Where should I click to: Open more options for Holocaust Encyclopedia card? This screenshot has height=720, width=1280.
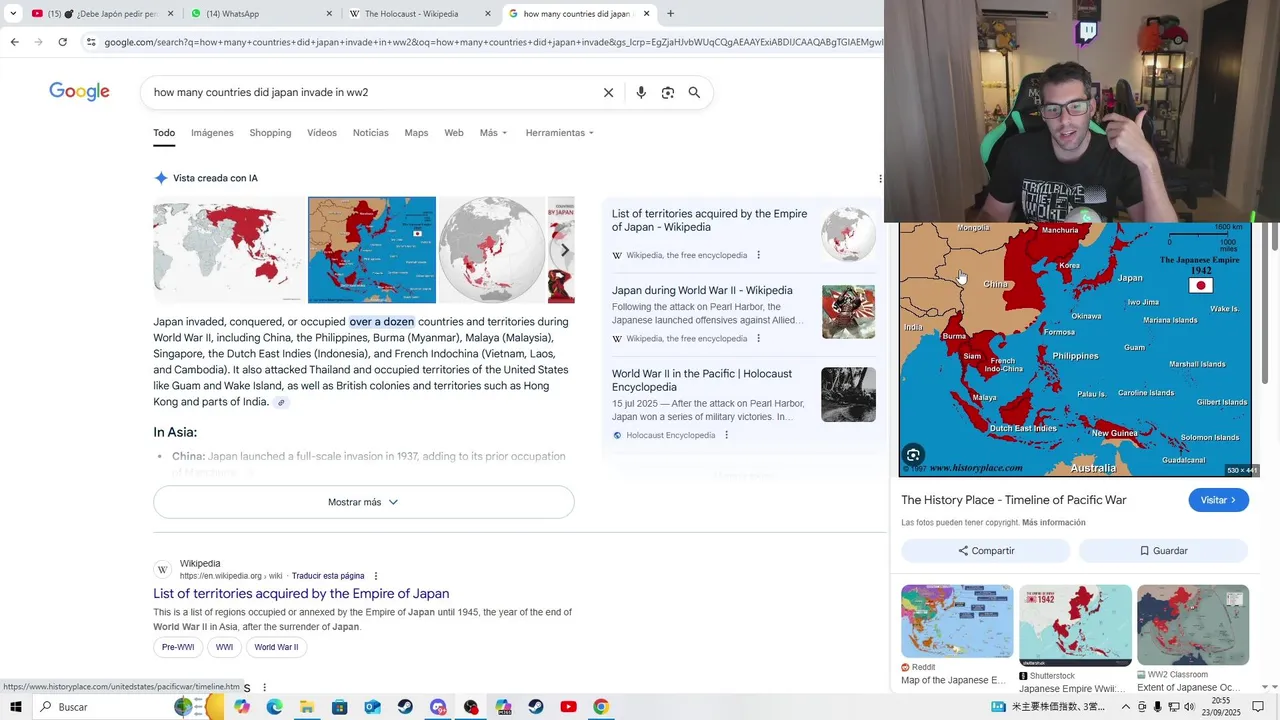726,435
